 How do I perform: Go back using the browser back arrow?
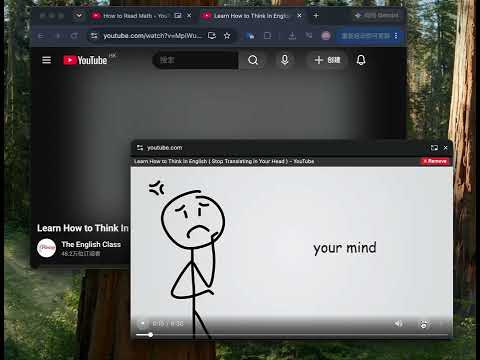41,36
